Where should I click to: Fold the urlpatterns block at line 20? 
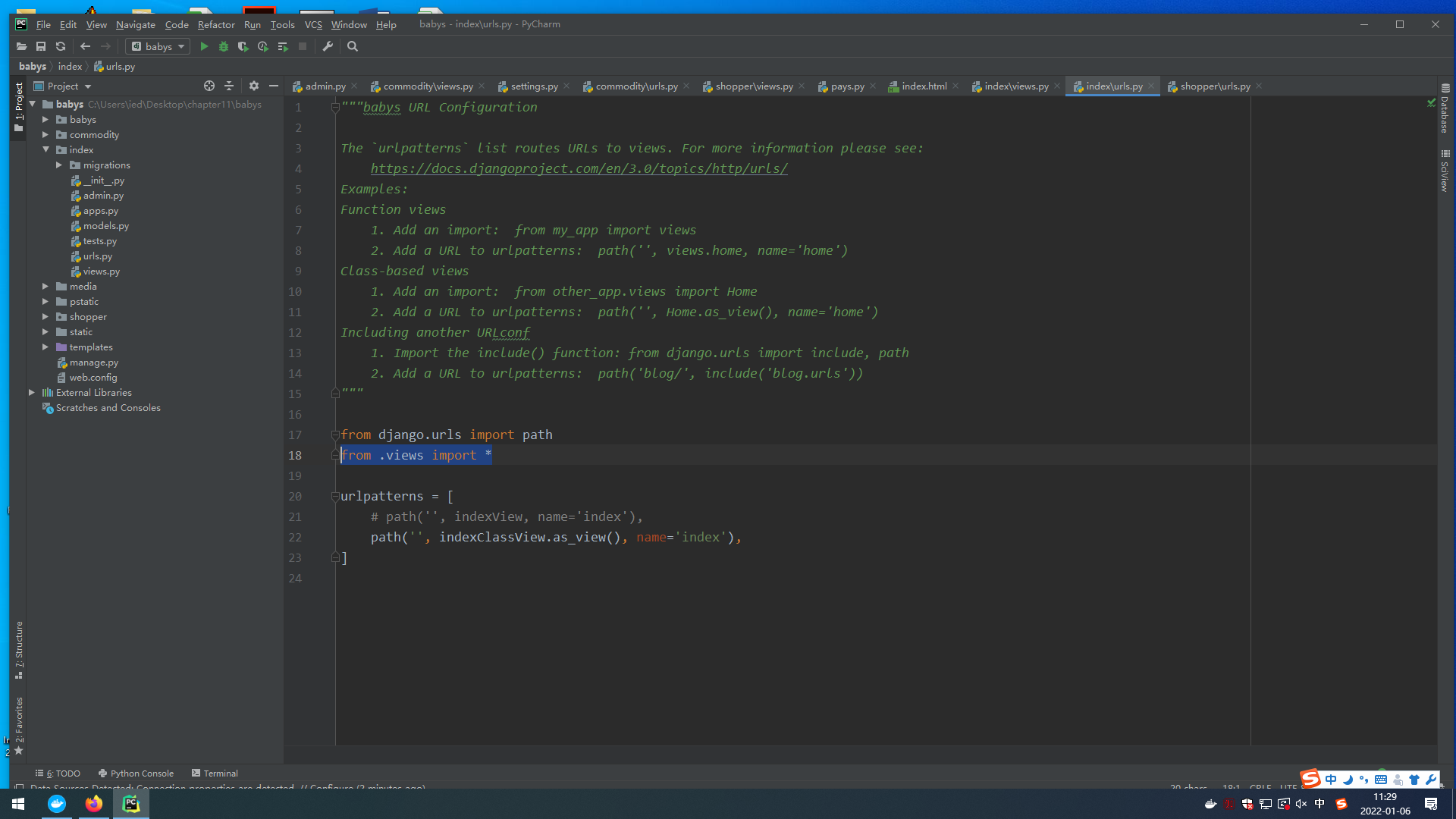click(x=335, y=496)
